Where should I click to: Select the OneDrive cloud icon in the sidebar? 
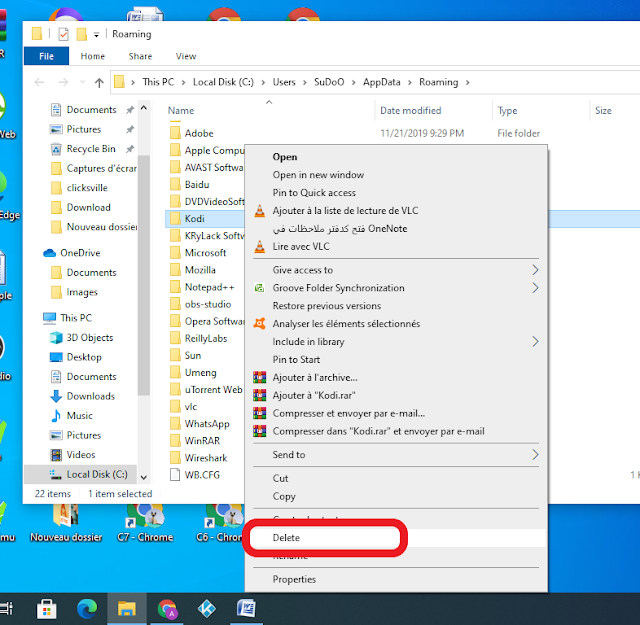[49, 253]
